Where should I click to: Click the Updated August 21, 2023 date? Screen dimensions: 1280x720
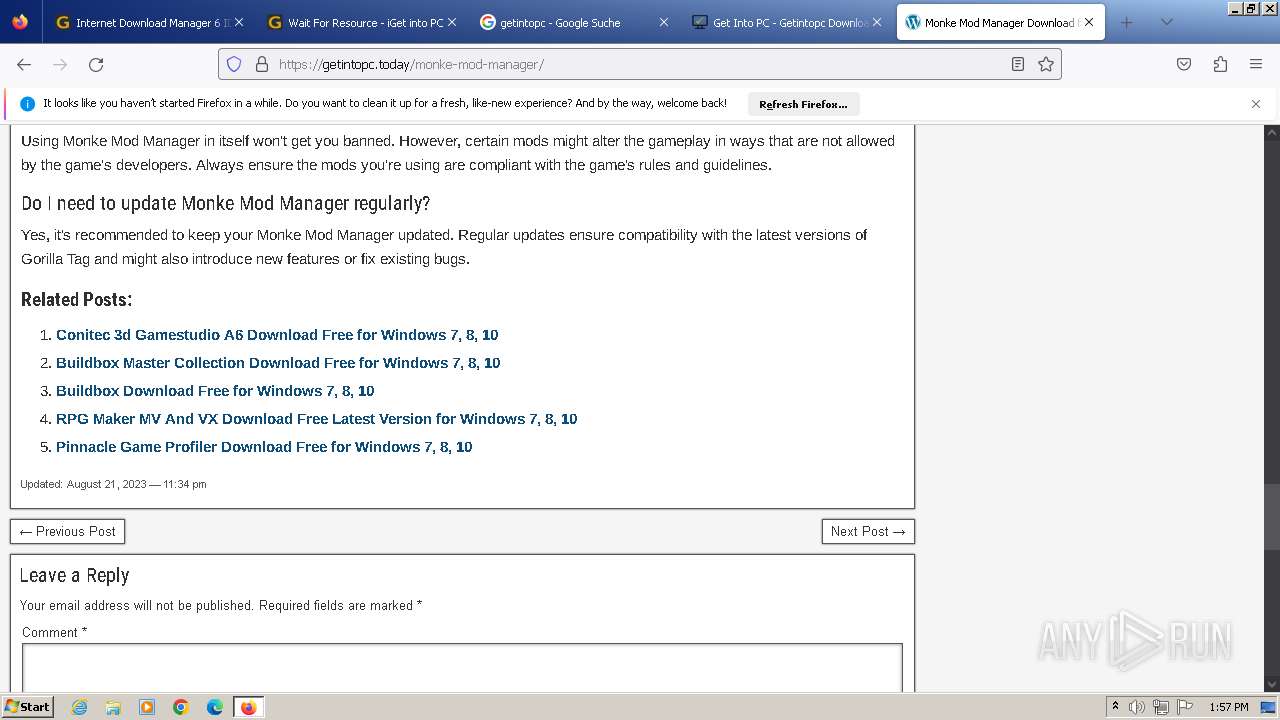pyautogui.click(x=113, y=484)
